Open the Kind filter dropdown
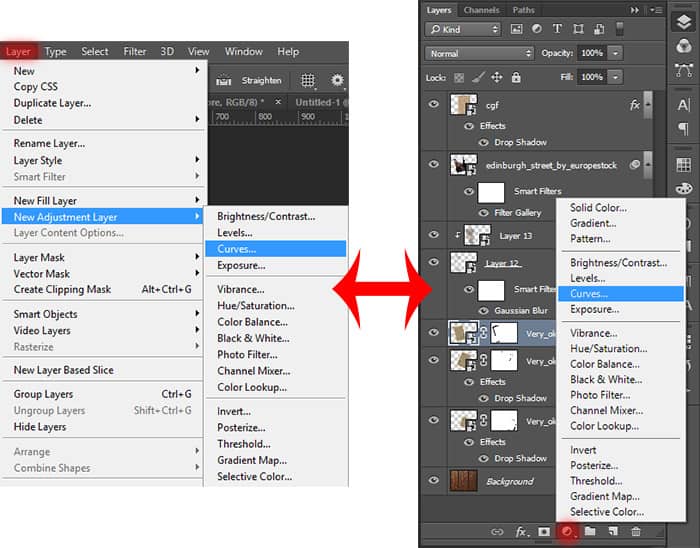Image resolution: width=700 pixels, height=548 pixels. [x=462, y=29]
